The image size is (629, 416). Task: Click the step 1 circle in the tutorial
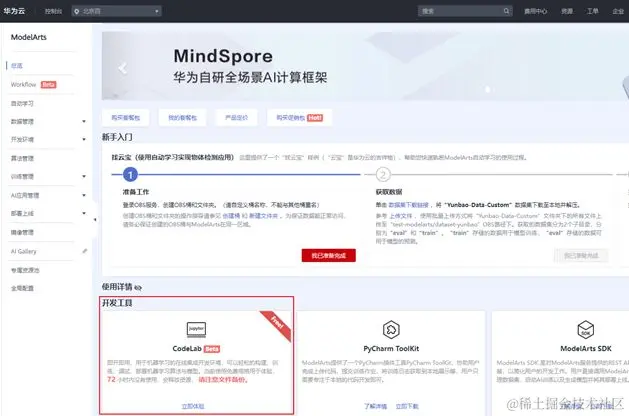pos(130,175)
